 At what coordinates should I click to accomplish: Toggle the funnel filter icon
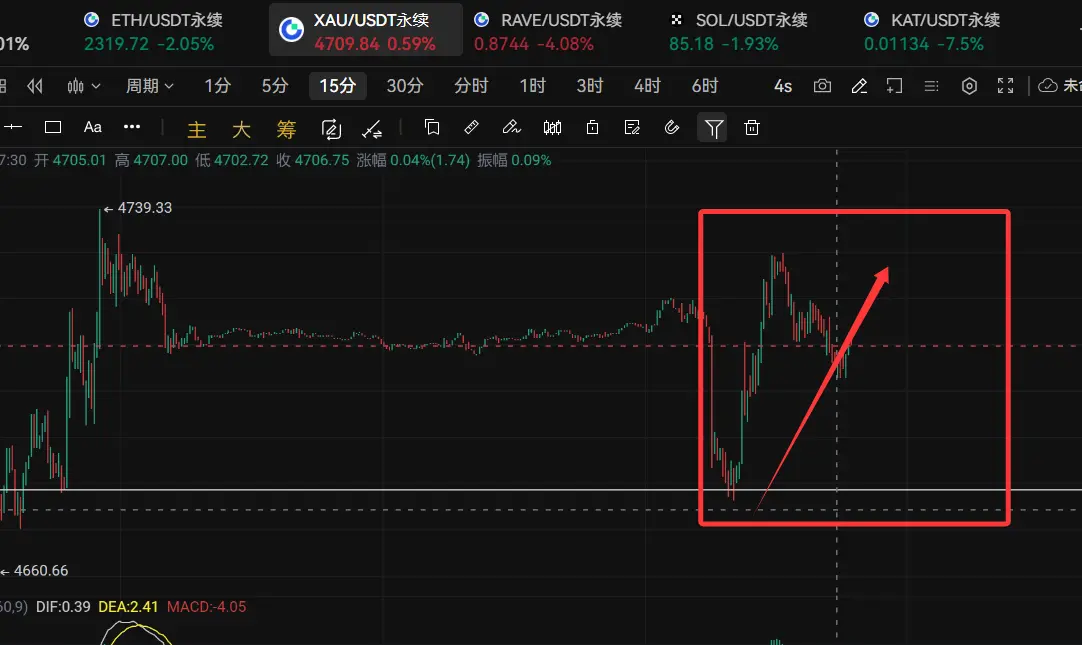coord(713,128)
